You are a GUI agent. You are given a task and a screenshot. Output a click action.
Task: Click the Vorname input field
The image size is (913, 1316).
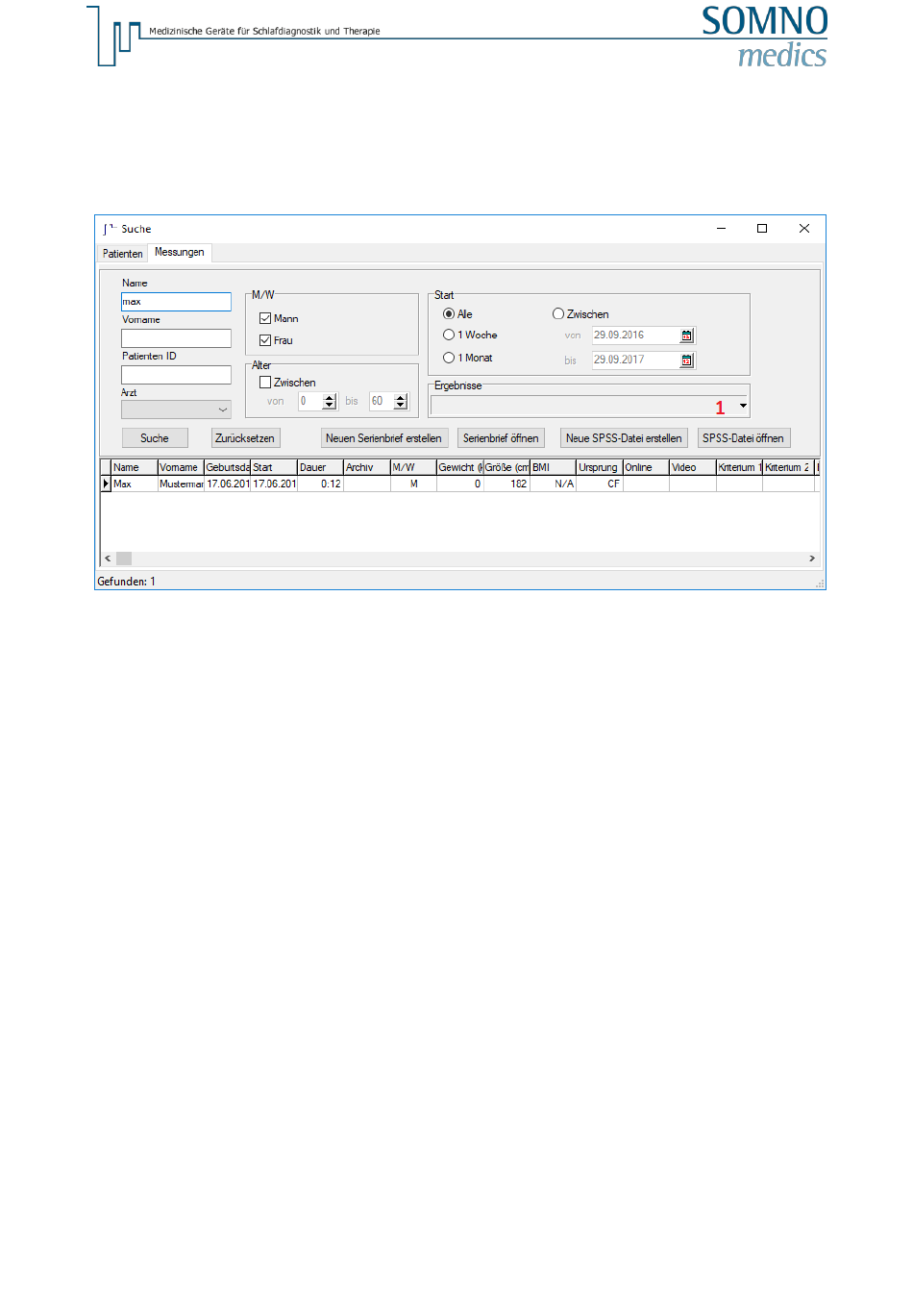[x=176, y=338]
